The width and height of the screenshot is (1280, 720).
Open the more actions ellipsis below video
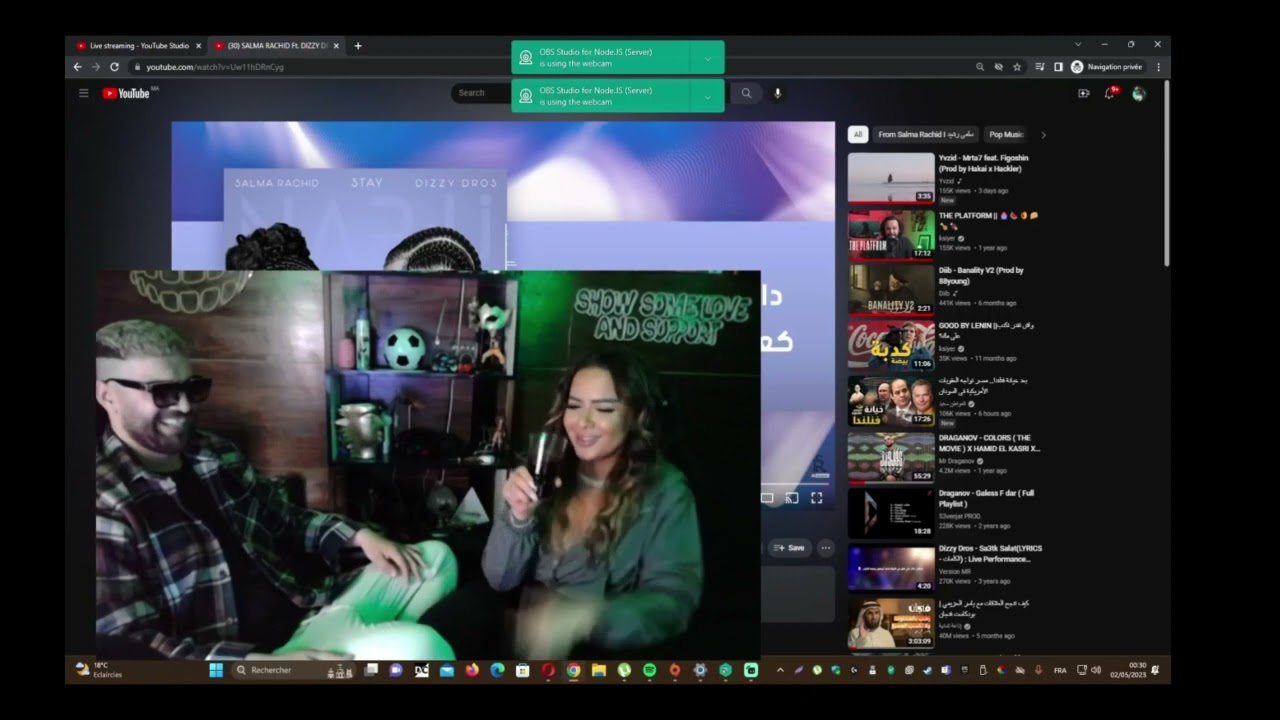pyautogui.click(x=825, y=547)
